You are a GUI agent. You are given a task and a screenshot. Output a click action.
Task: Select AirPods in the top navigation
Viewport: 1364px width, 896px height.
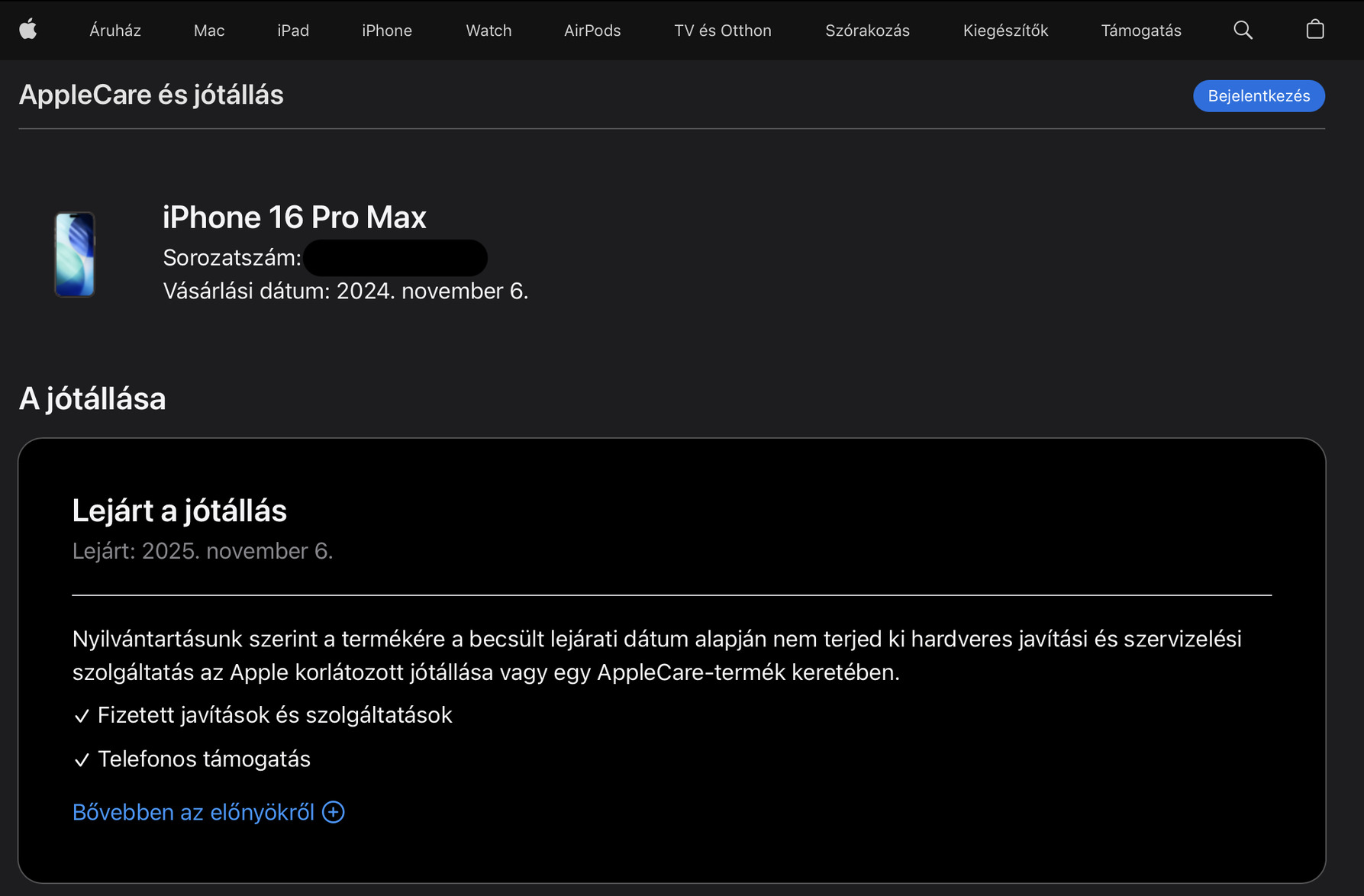[x=592, y=31]
